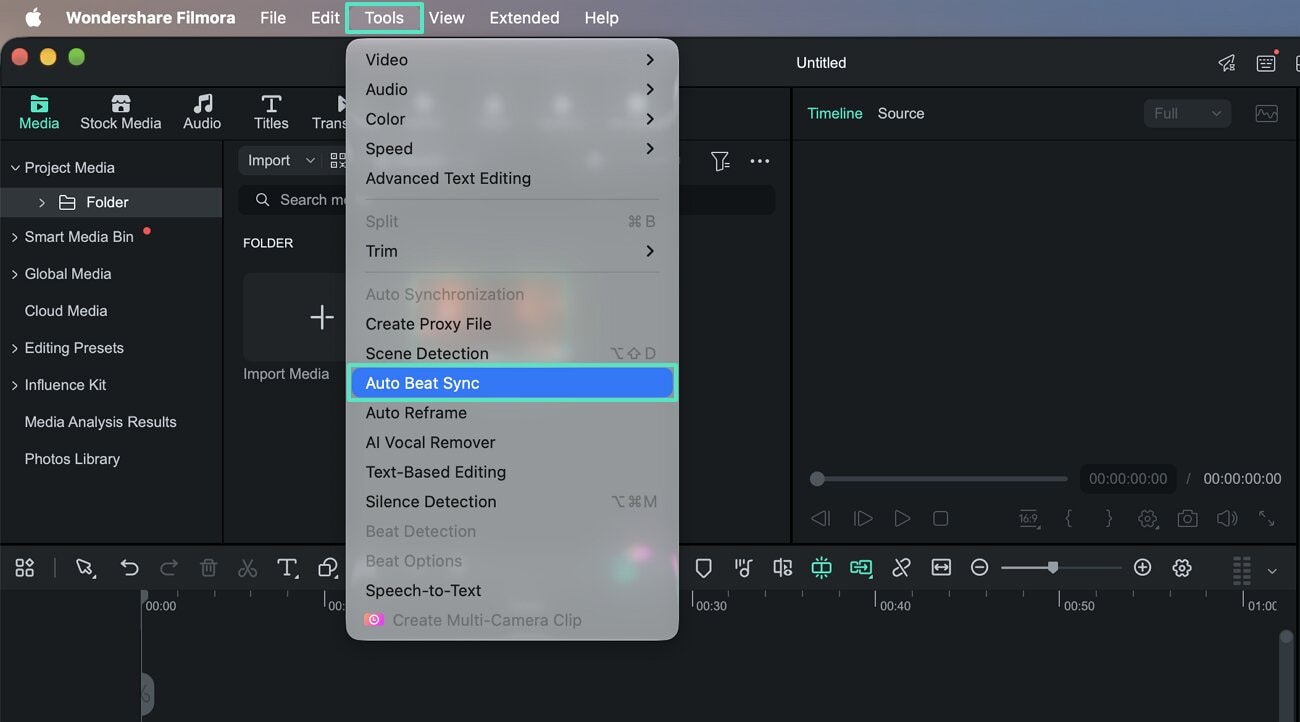Expand the Editing Presets section
1300x722 pixels.
15,348
